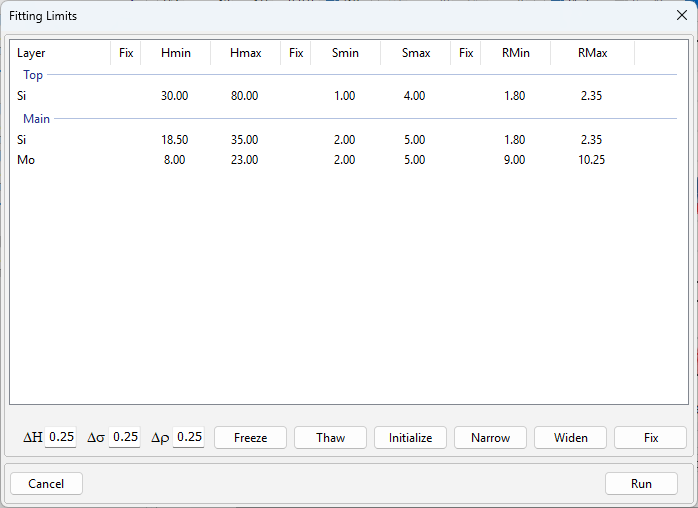Image resolution: width=698 pixels, height=508 pixels.
Task: Select the Smin column header
Action: 345,53
